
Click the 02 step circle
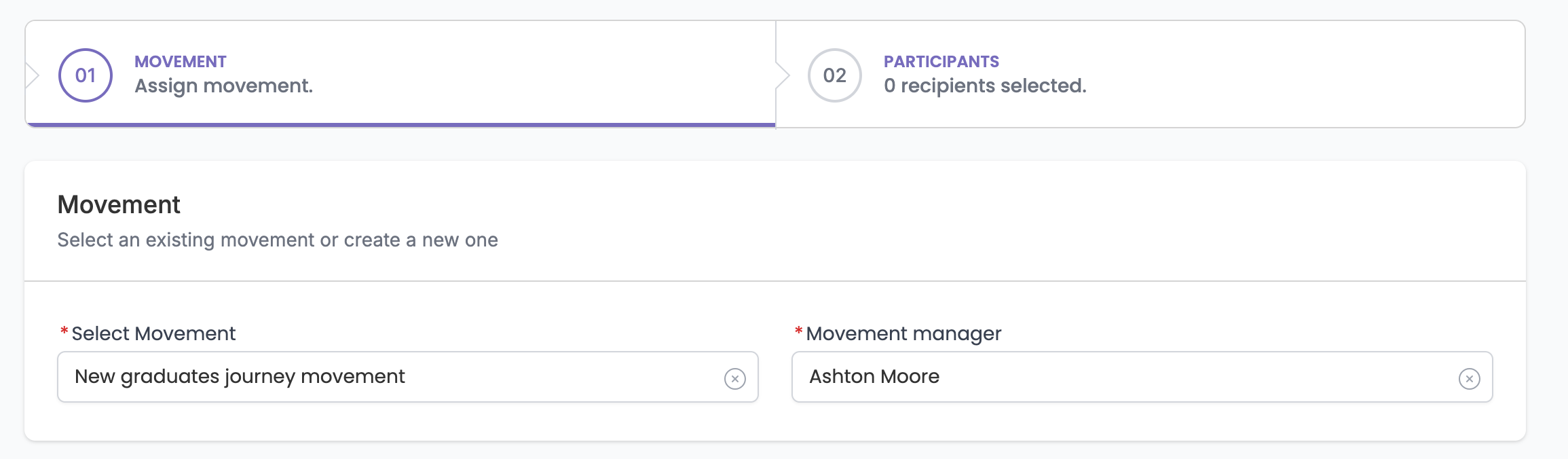click(835, 75)
